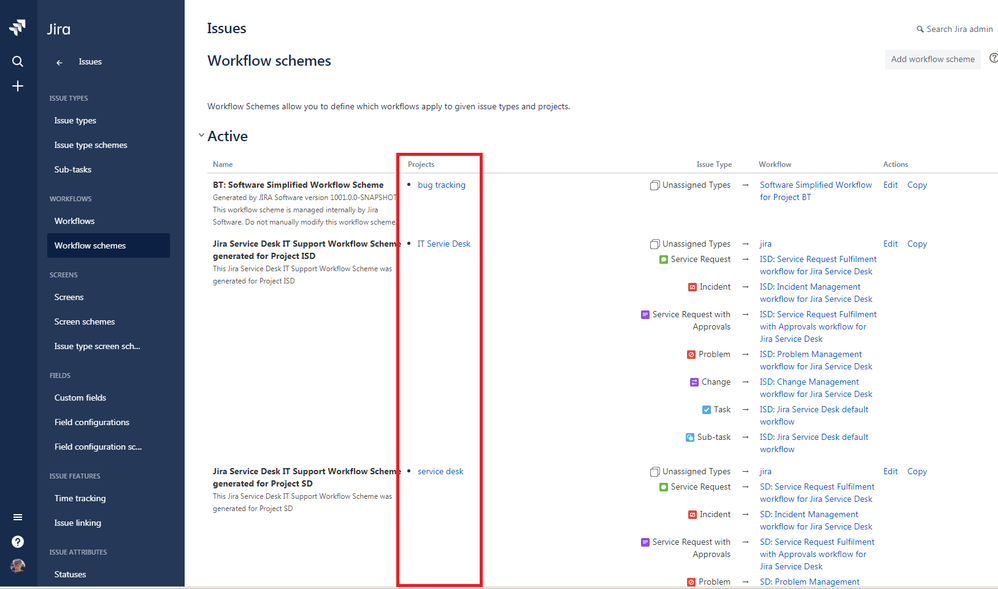Click the blue Task checkbox icon
Viewport: 998px width, 589px height.
706,410
